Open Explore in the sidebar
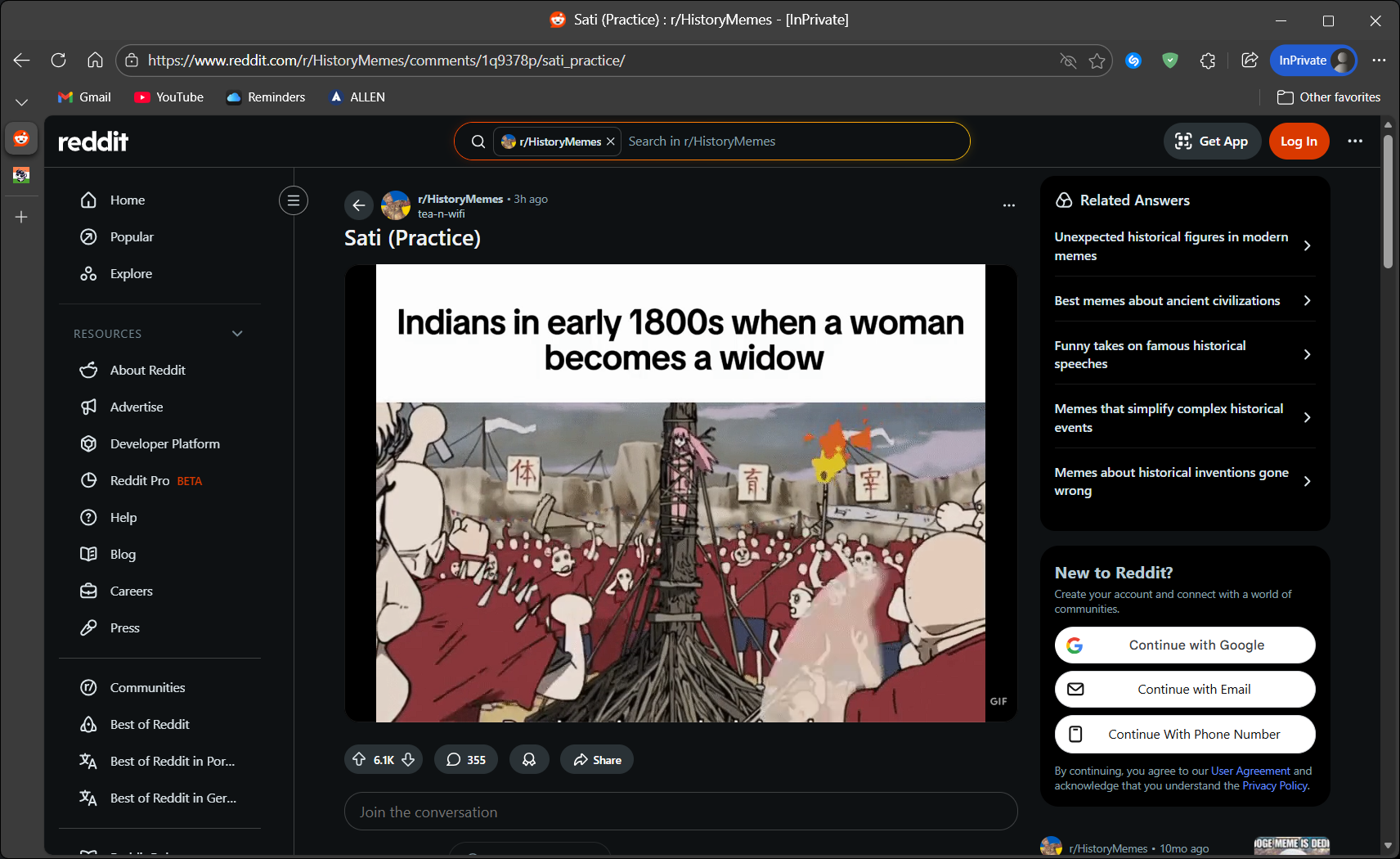The image size is (1400, 859). (x=131, y=274)
